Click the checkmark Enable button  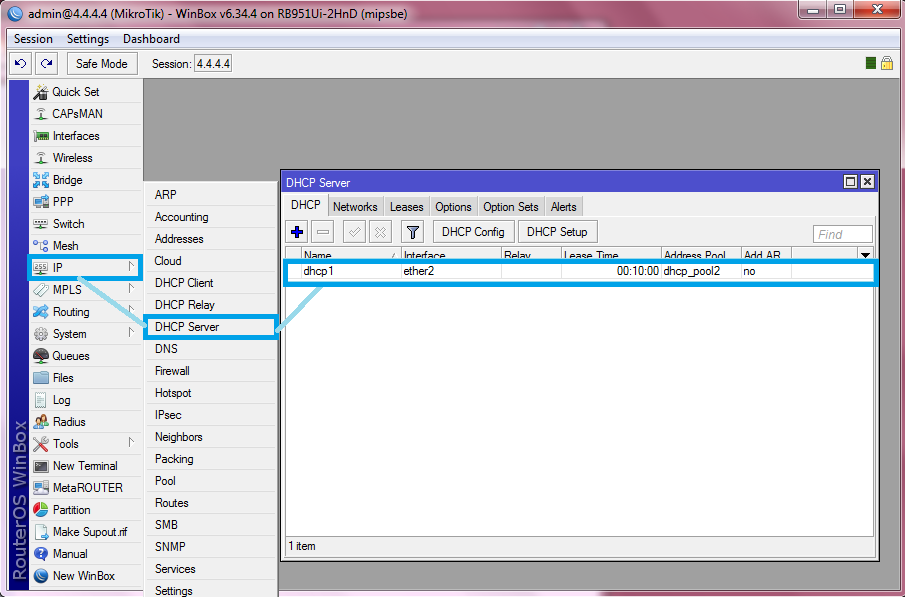(x=354, y=232)
